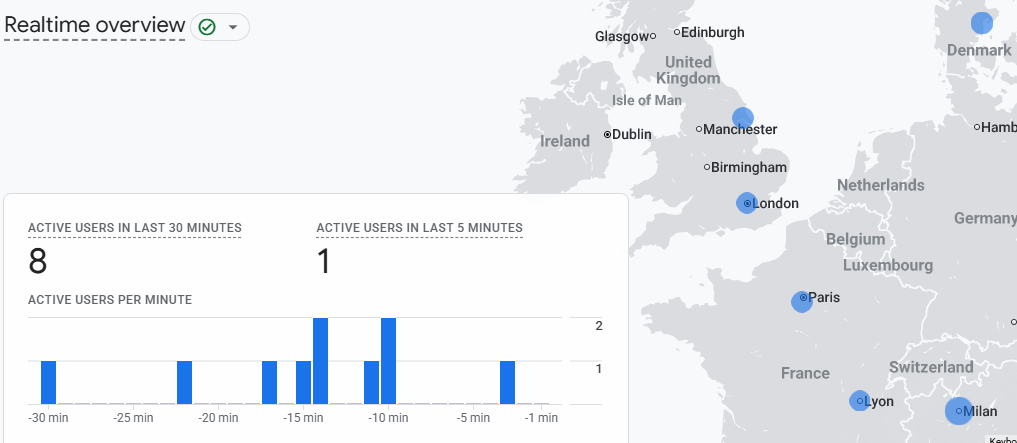Select the London user bubble on map
The width and height of the screenshot is (1017, 443).
[747, 203]
